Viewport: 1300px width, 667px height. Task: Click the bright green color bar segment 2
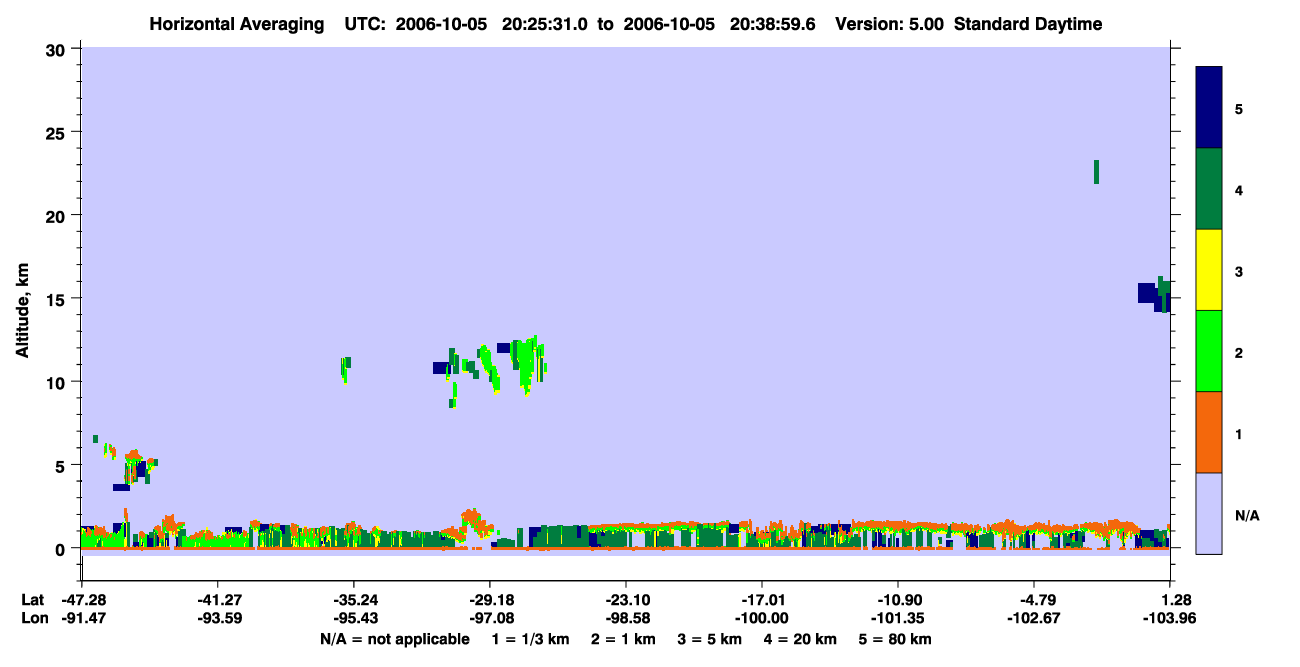click(1209, 351)
